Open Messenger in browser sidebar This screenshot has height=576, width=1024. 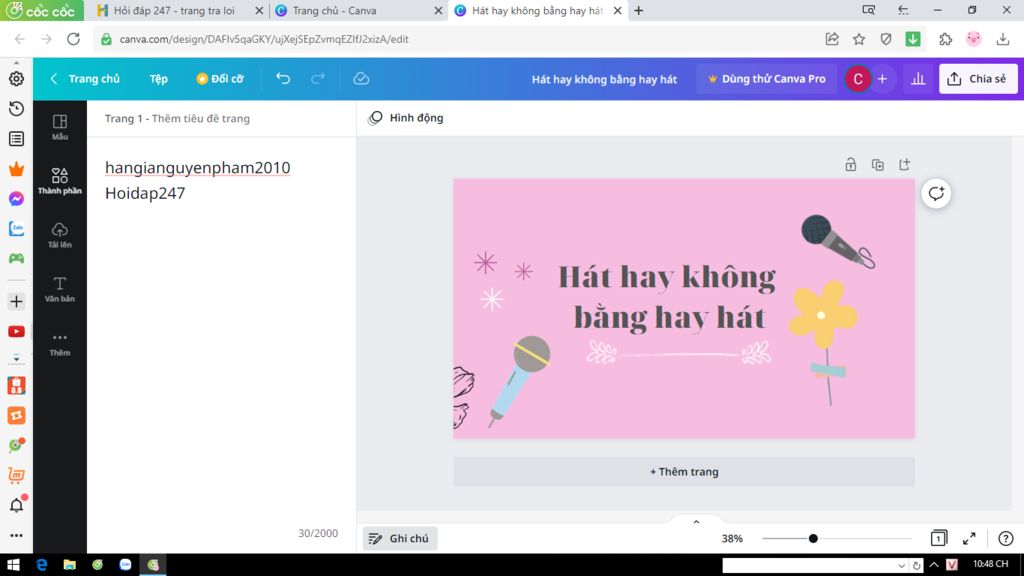pos(16,199)
